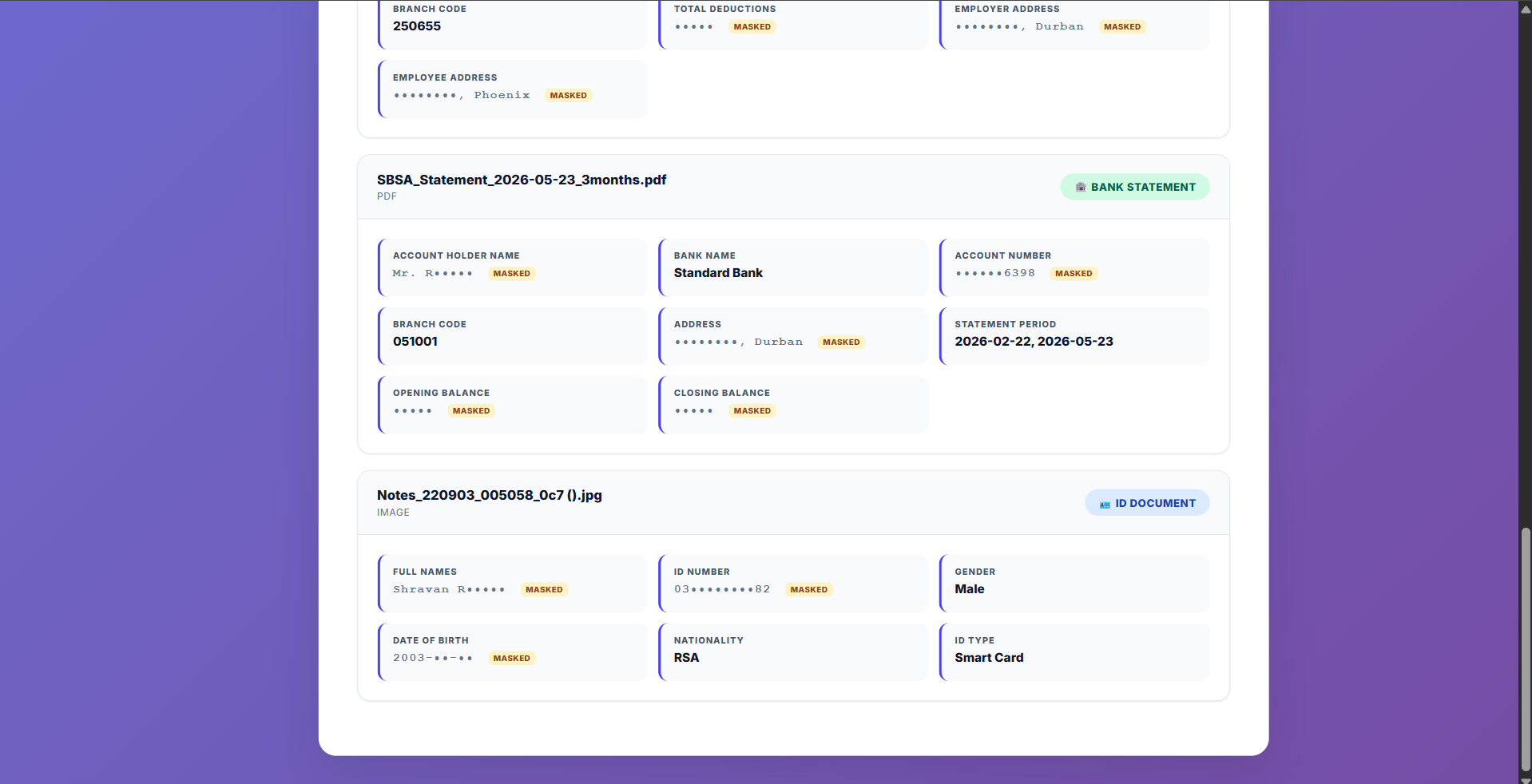Click the Branch Code 051001 field
The width and height of the screenshot is (1532, 784).
click(x=513, y=336)
